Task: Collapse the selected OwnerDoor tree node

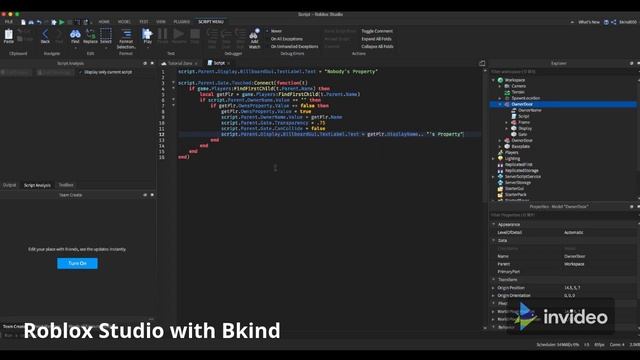Action: point(500,104)
